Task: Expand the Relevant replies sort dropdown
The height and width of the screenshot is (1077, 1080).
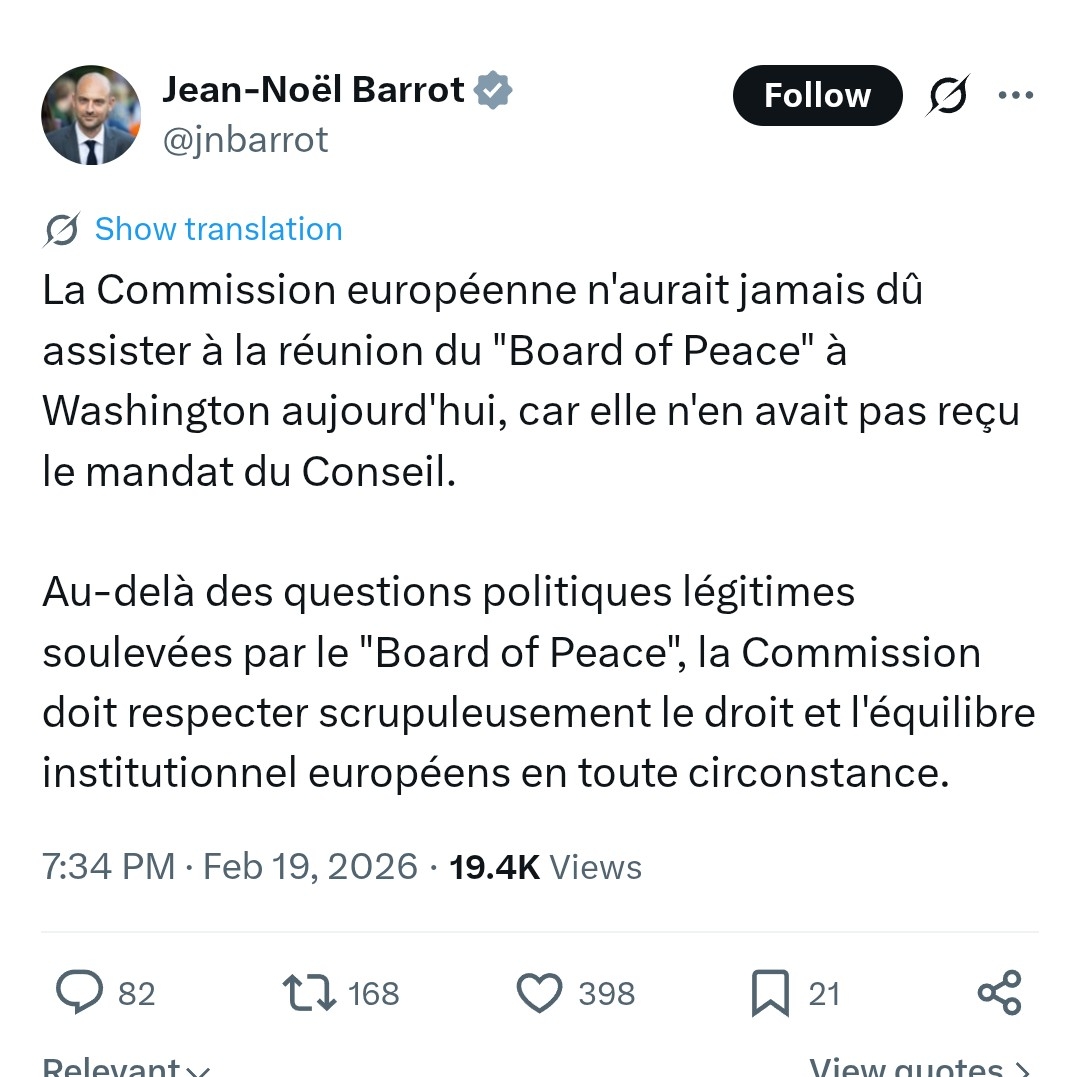Action: (x=127, y=1066)
